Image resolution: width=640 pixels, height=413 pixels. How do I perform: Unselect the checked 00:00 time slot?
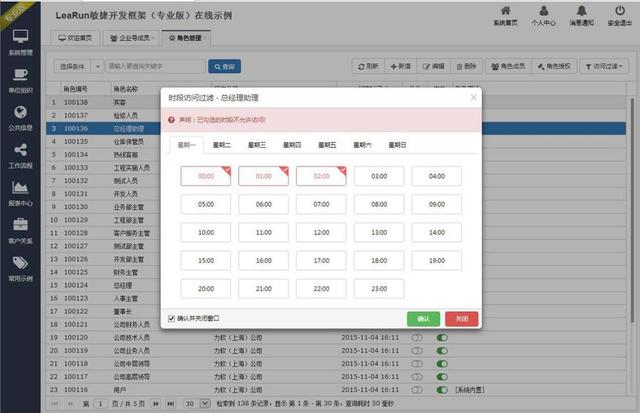tap(206, 176)
